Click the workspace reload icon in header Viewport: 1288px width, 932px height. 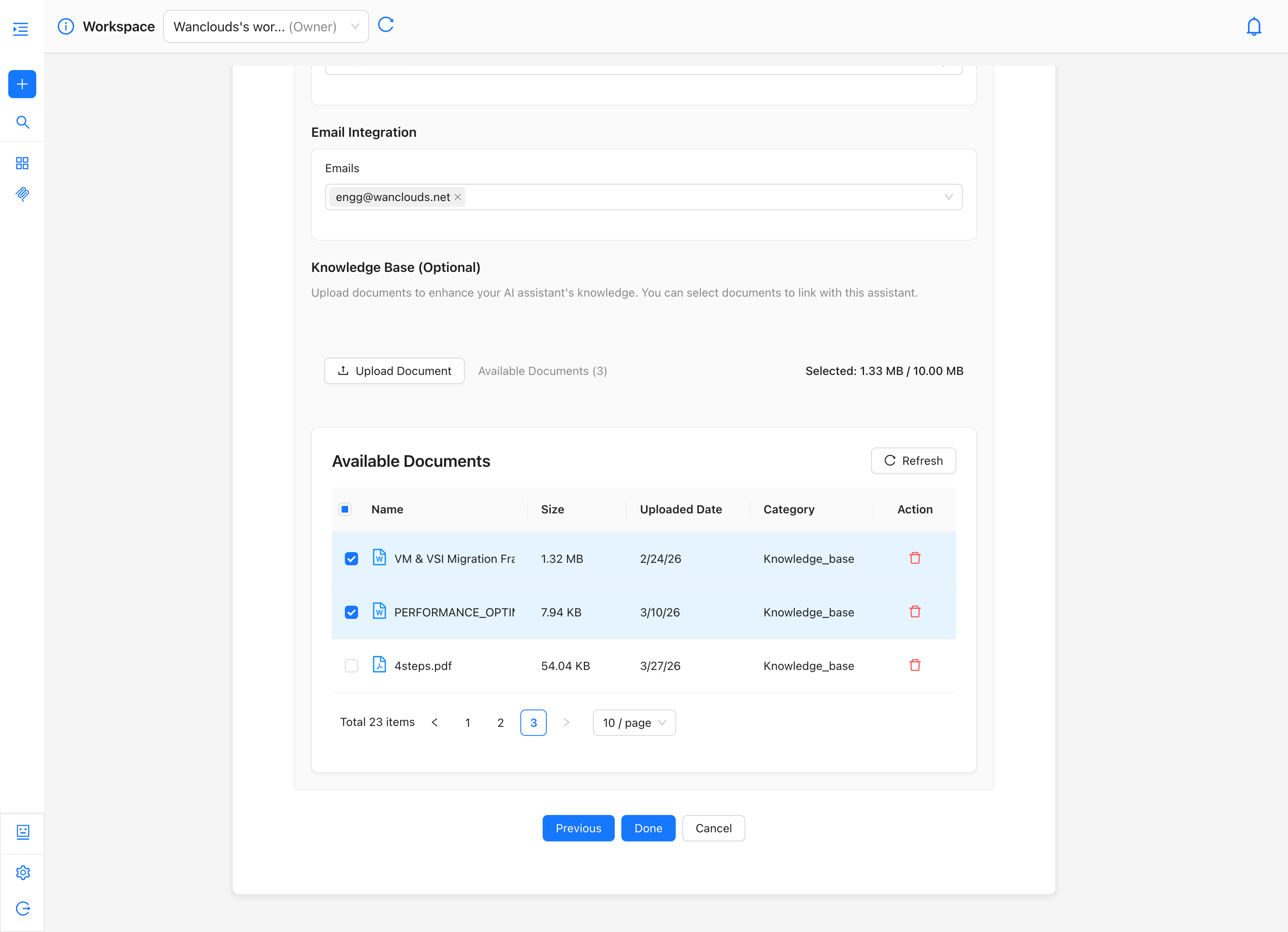tap(386, 25)
